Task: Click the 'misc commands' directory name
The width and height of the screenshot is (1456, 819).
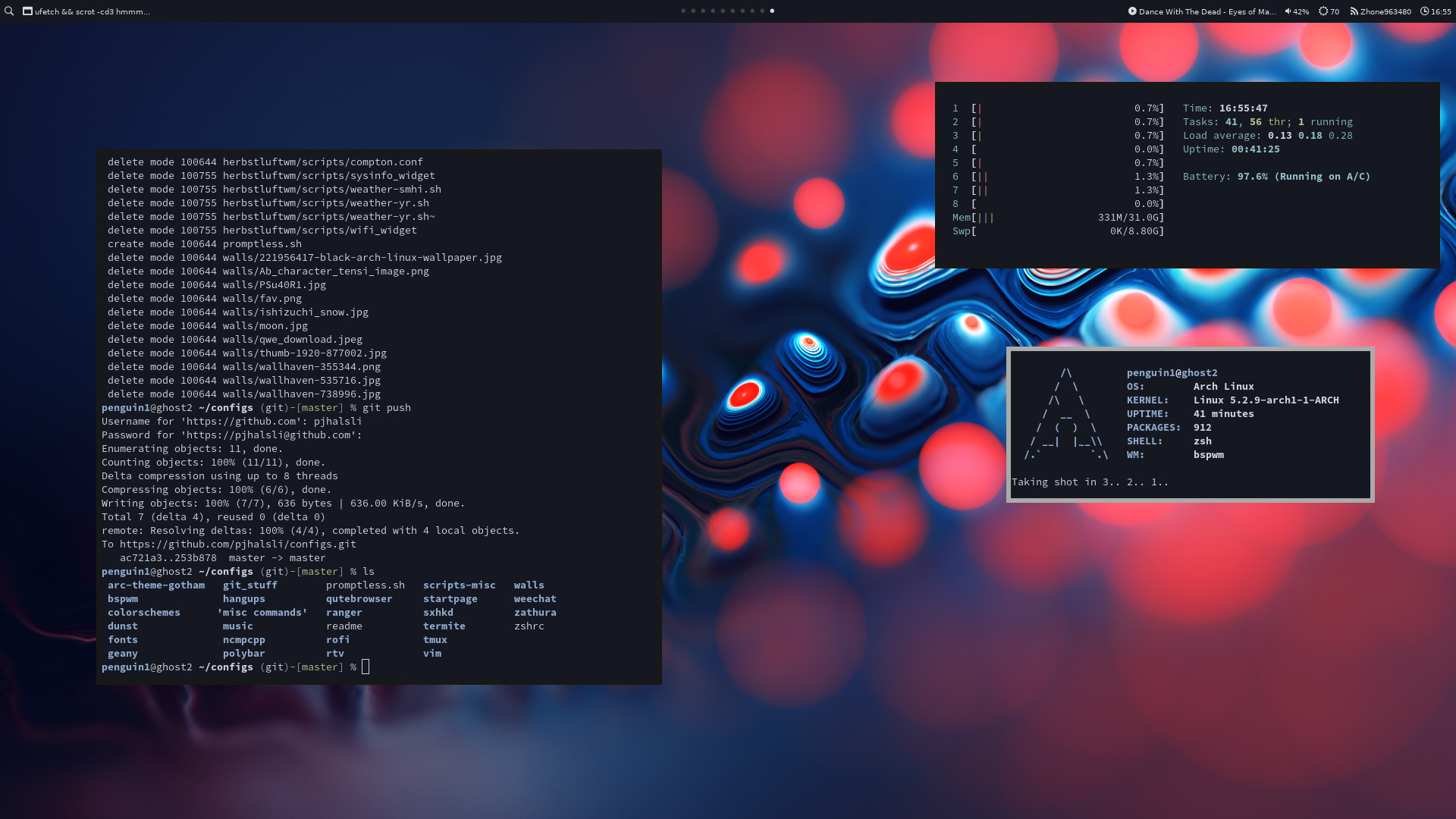Action: (x=262, y=612)
